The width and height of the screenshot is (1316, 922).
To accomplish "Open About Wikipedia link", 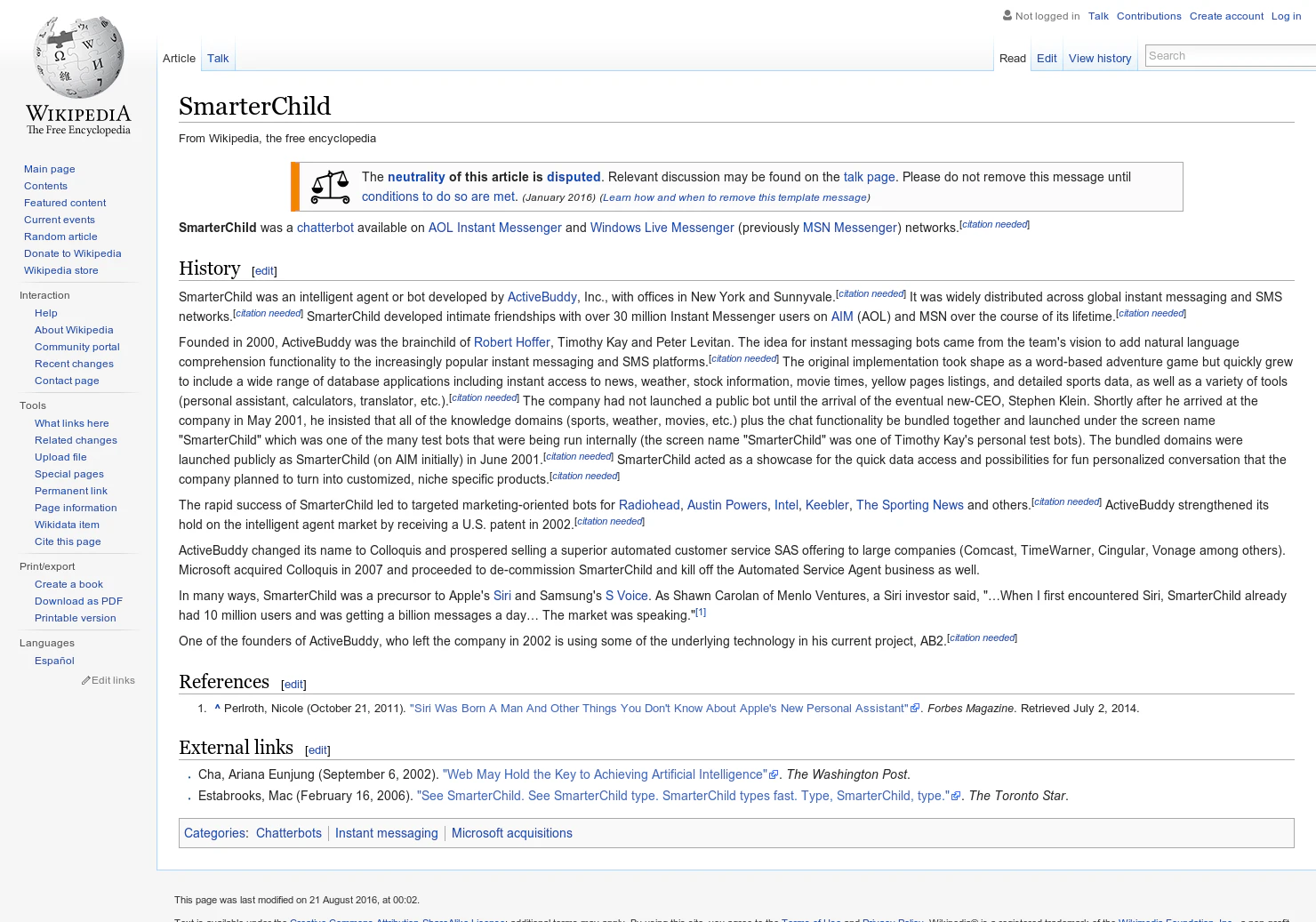I will click(74, 330).
